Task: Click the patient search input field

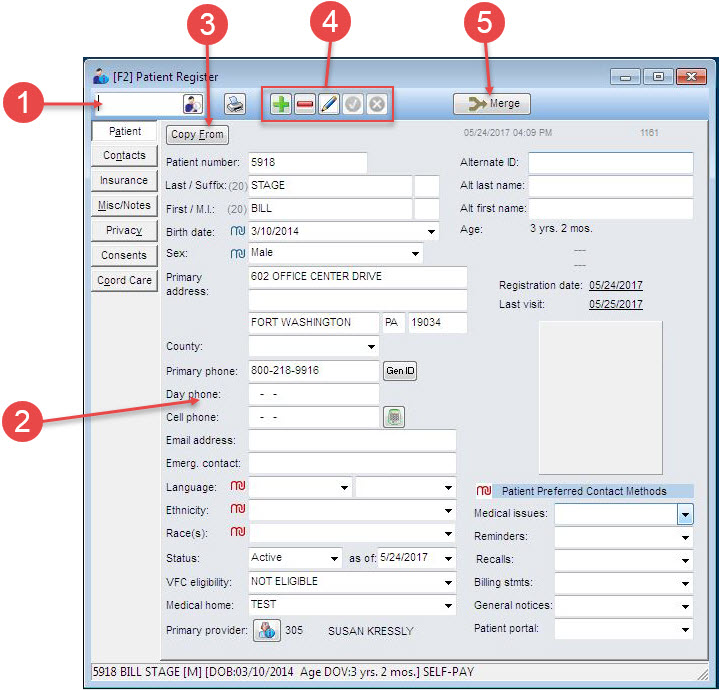Action: (139, 104)
